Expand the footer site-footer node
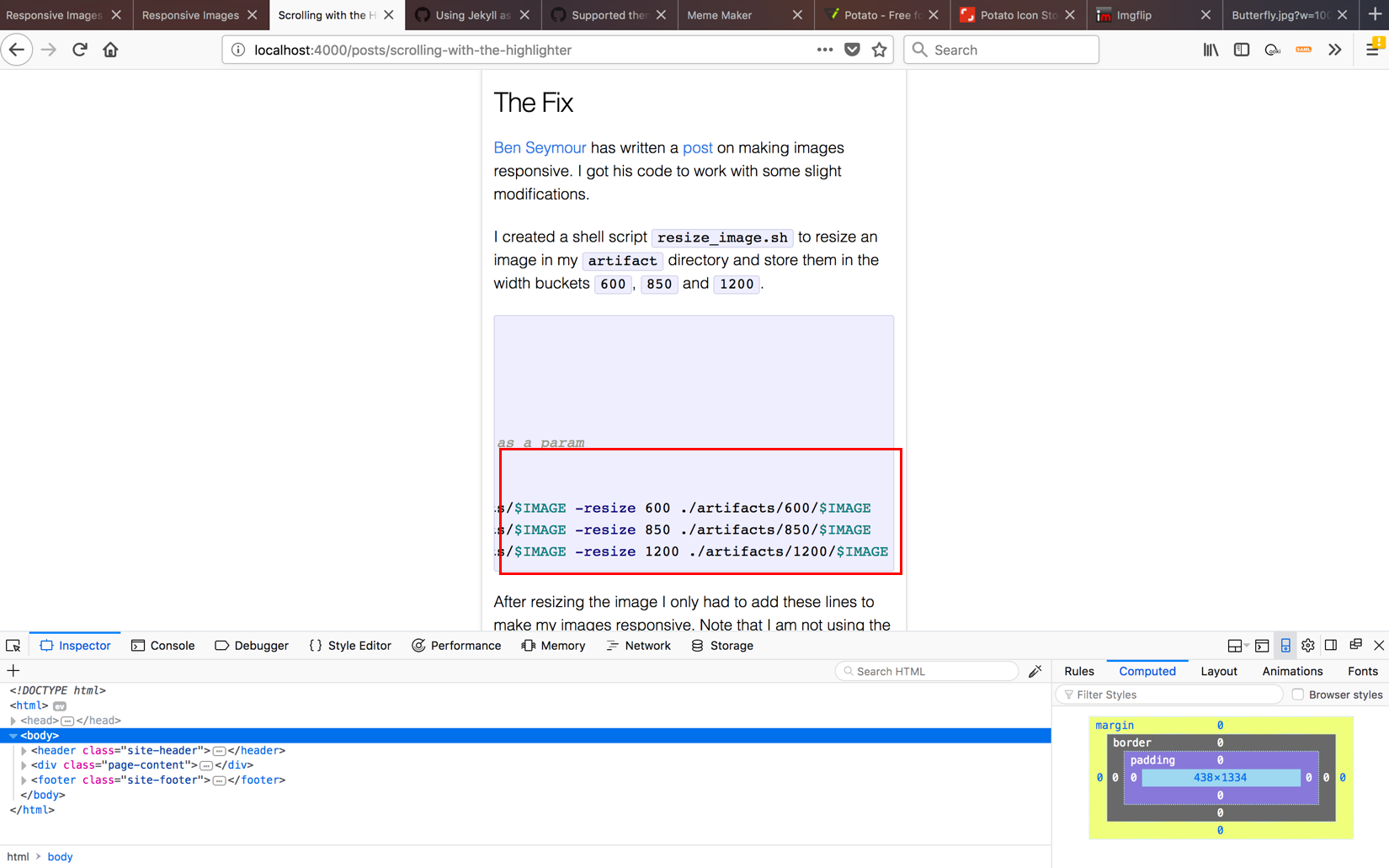1389x868 pixels. click(x=24, y=780)
